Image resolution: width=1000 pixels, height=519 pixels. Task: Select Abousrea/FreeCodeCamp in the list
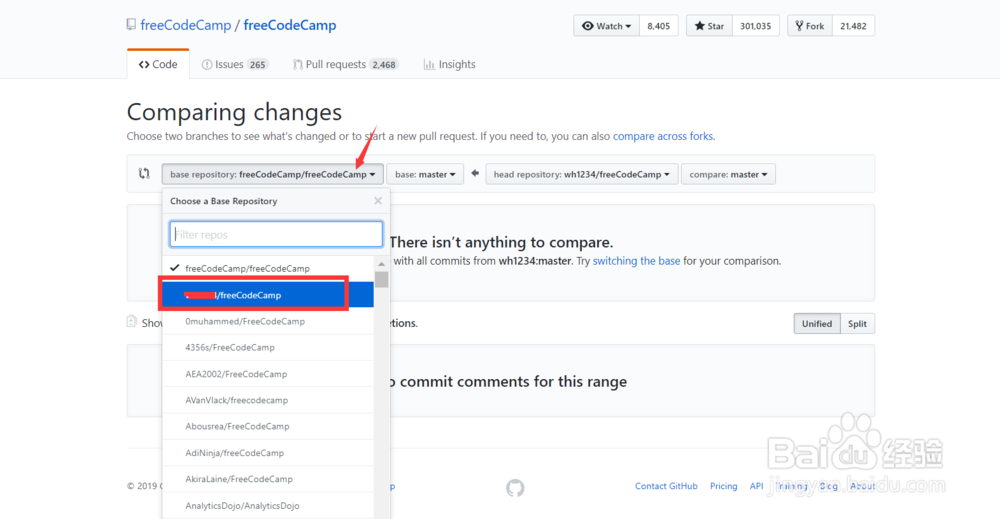[x=268, y=426]
